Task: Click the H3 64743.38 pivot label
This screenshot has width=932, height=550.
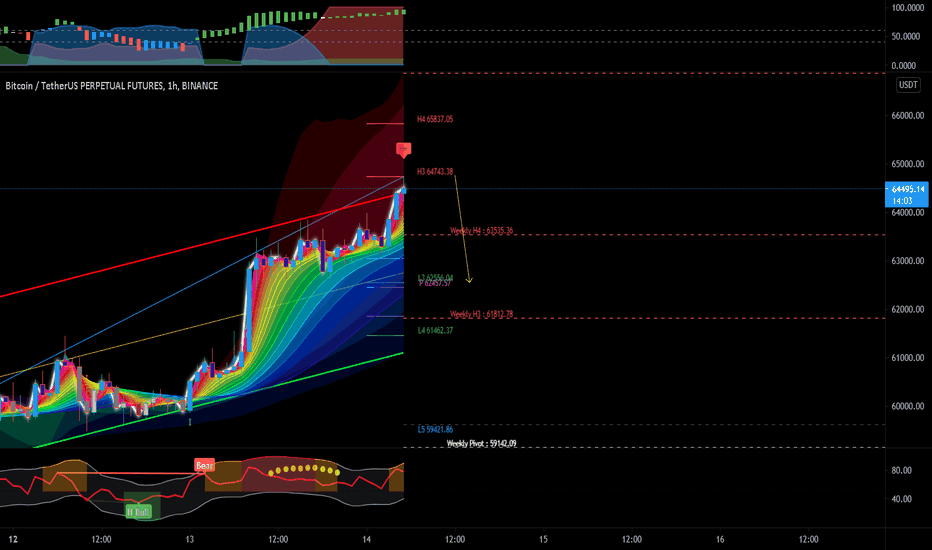Action: tap(434, 171)
